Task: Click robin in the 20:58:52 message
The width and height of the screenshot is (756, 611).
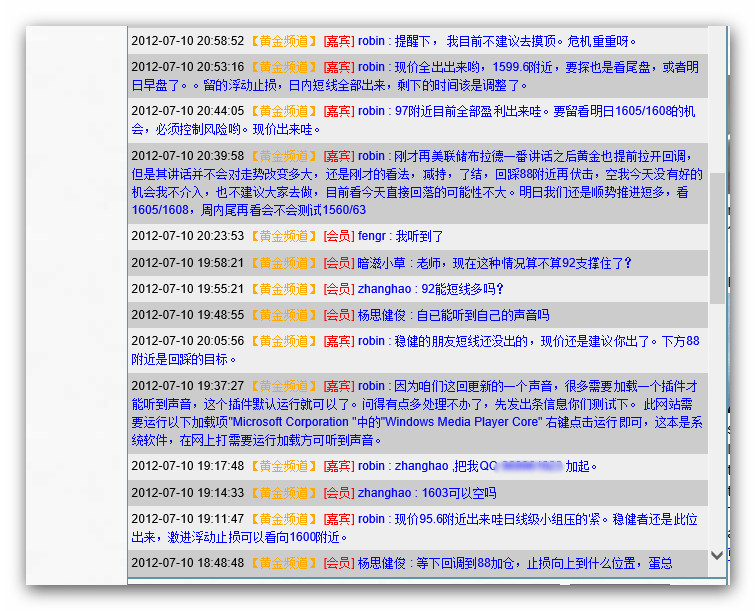Action: [371, 41]
